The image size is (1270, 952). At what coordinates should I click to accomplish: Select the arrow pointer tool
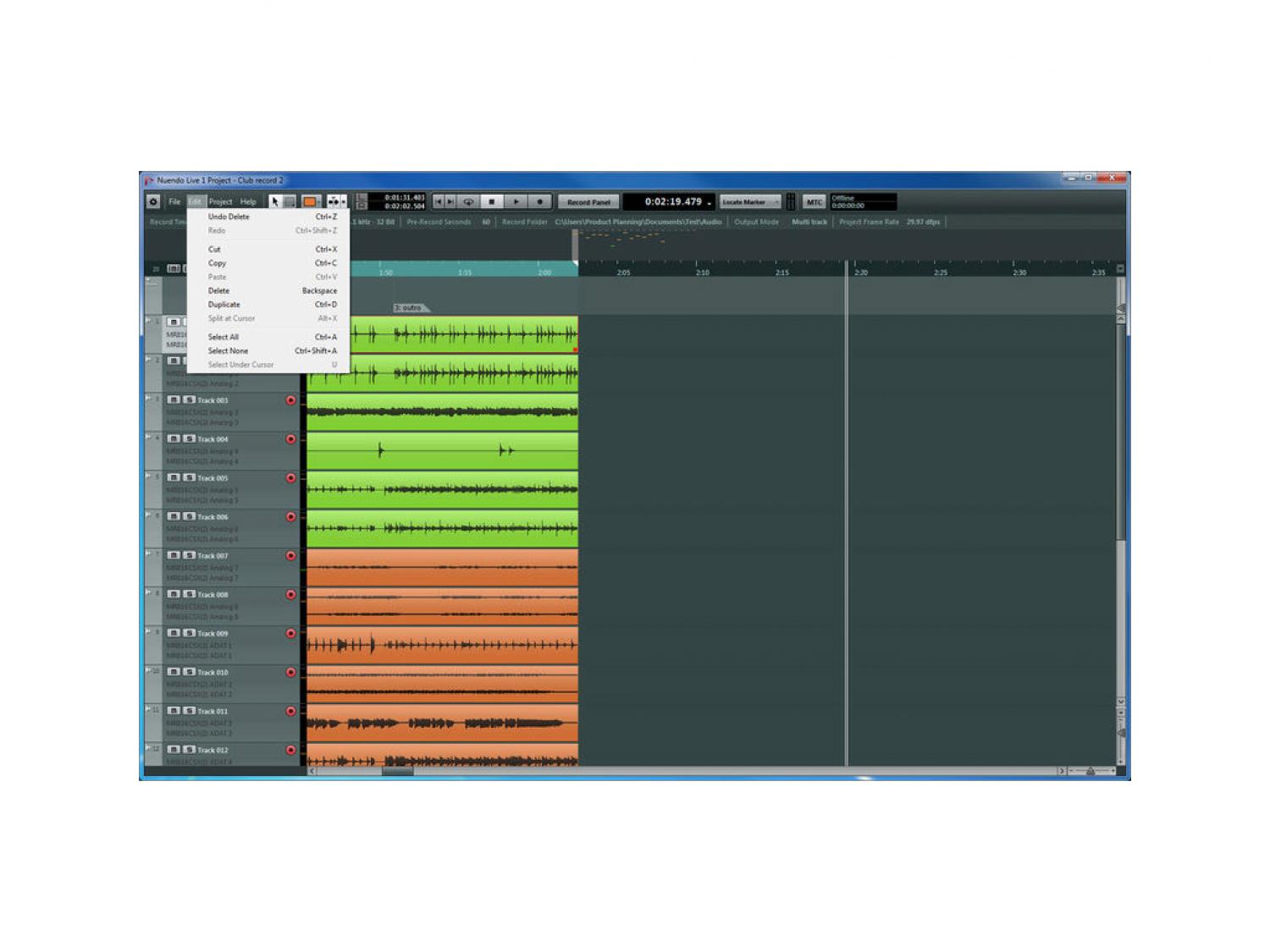(275, 201)
